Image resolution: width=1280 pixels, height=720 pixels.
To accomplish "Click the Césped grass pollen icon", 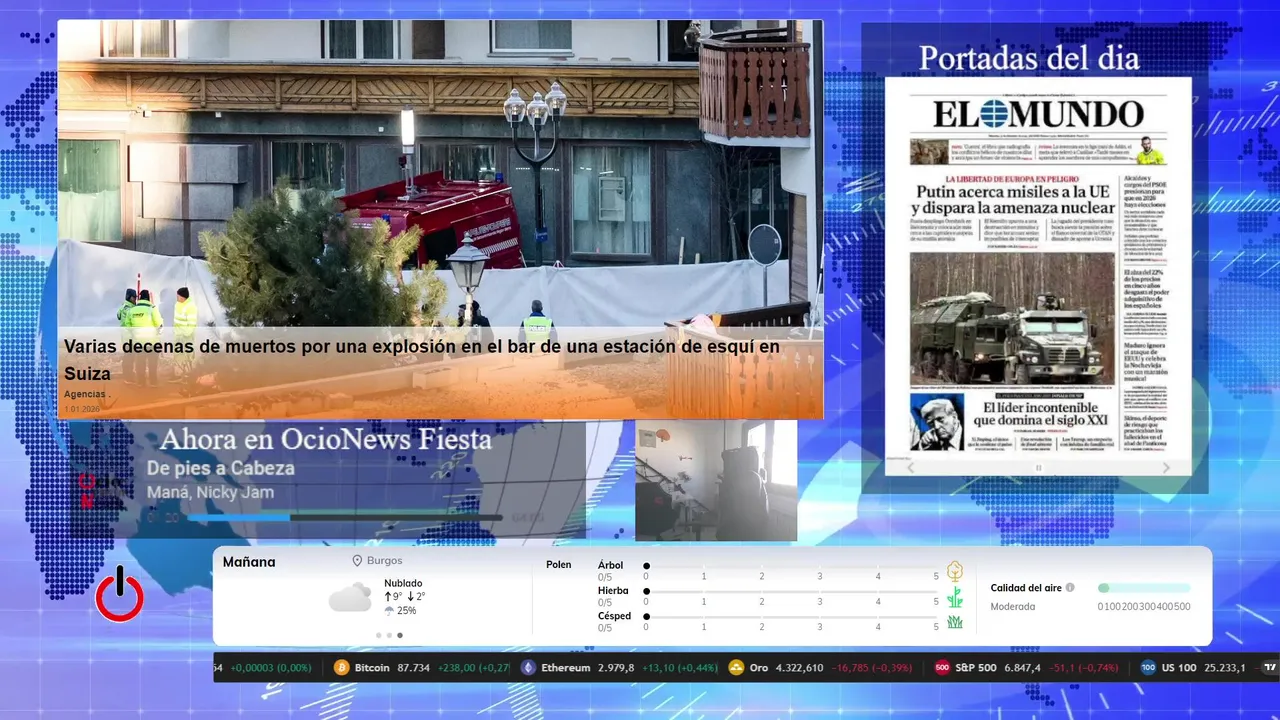I will (955, 622).
